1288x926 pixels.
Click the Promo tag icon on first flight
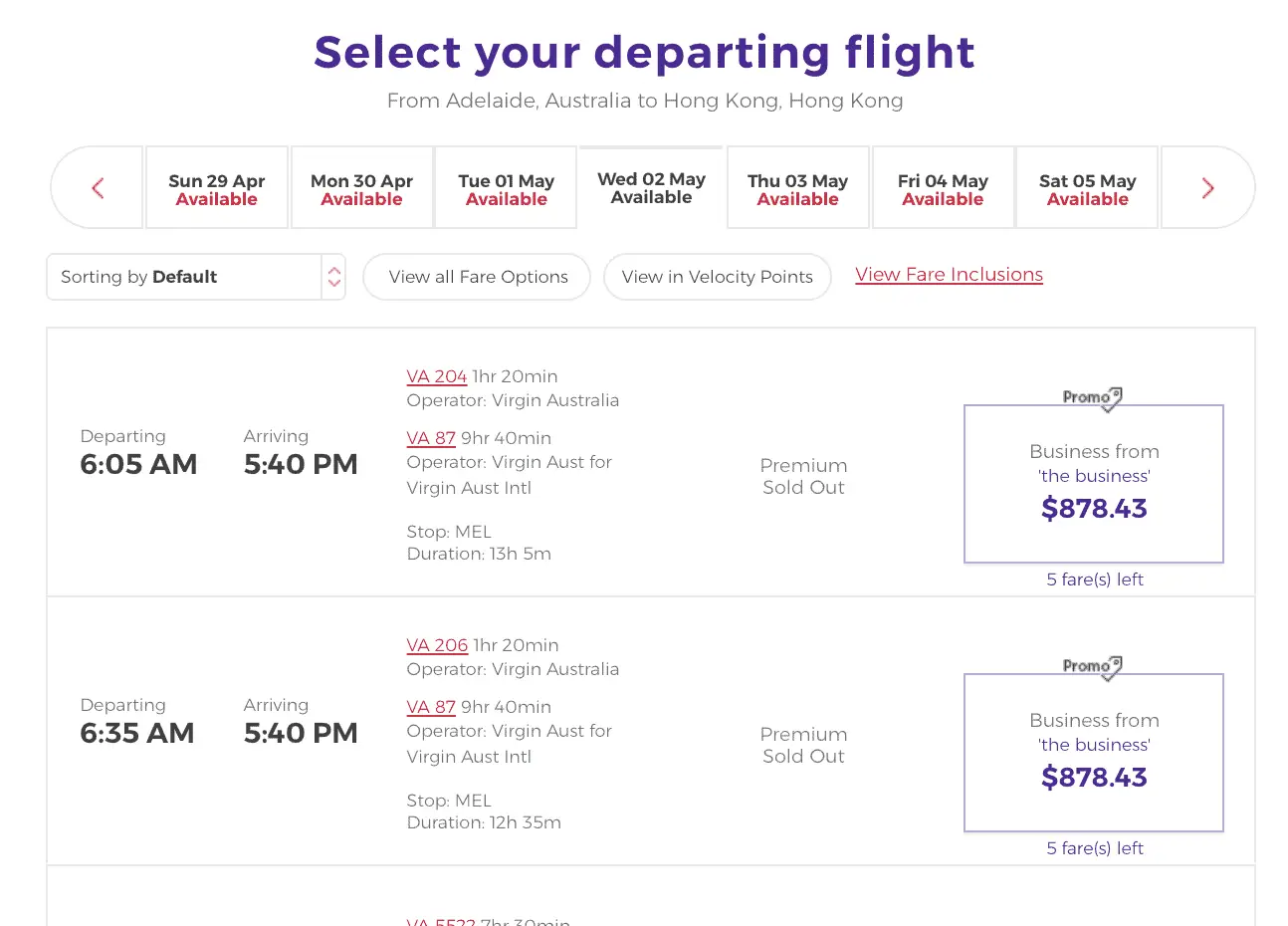[x=1092, y=397]
